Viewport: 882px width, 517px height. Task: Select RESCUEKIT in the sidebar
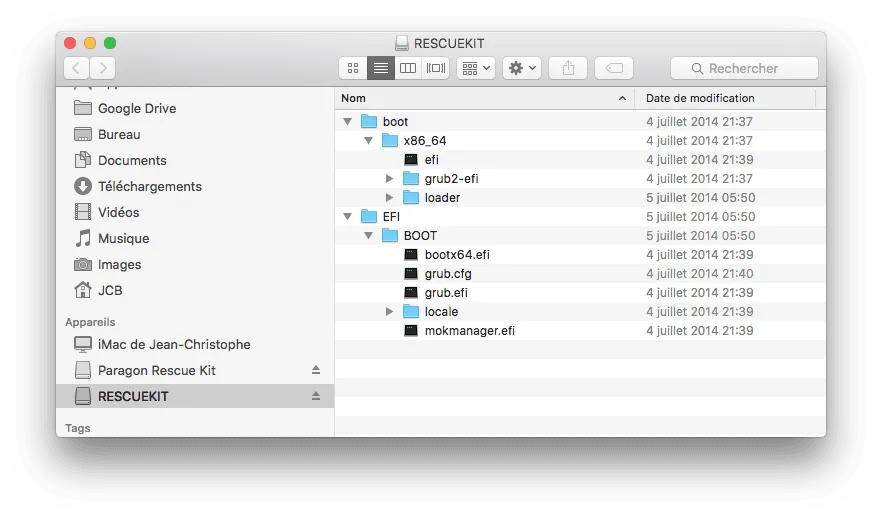coord(195,396)
